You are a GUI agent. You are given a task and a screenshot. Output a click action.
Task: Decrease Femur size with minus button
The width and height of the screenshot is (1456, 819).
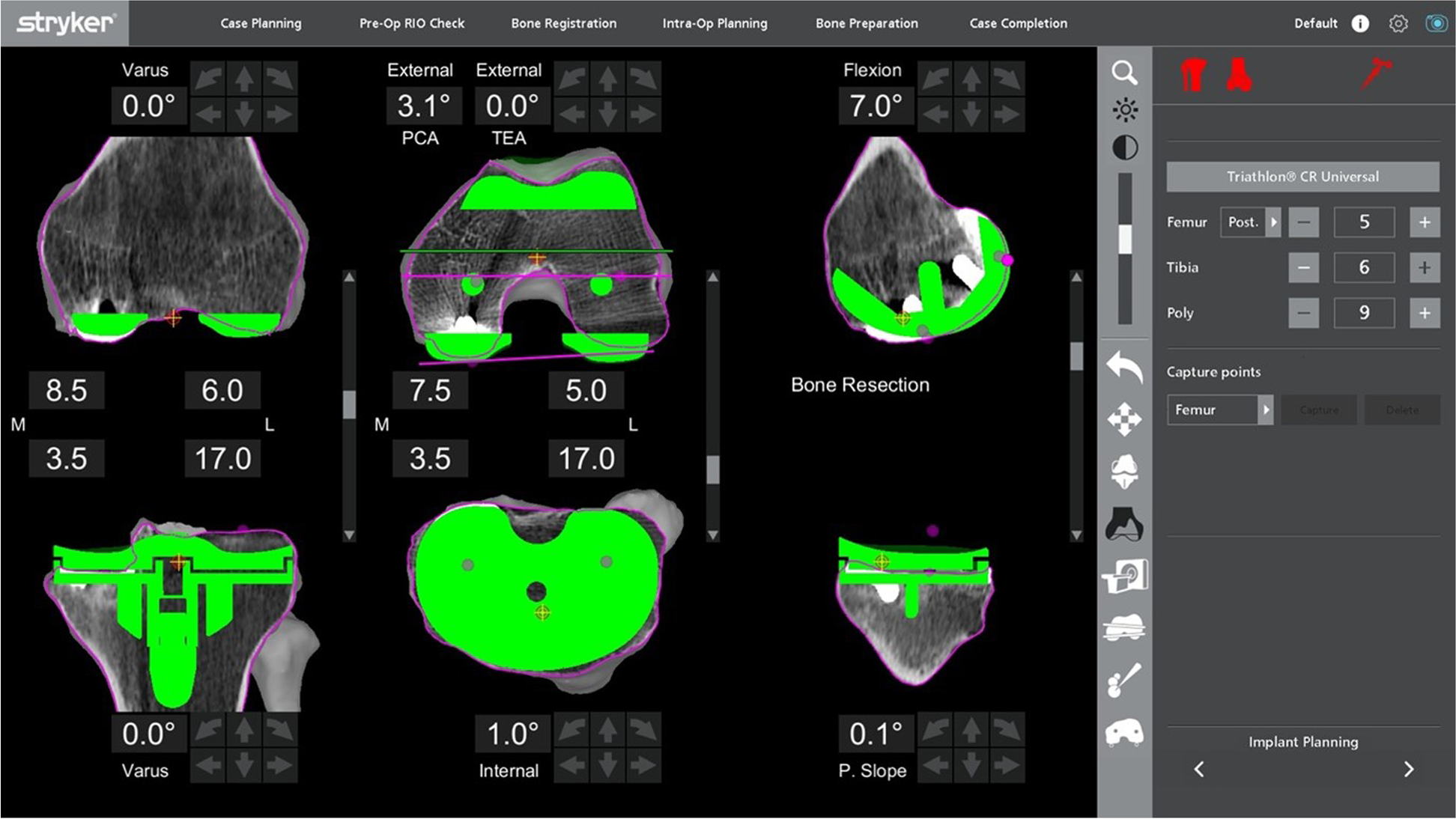(x=1304, y=222)
